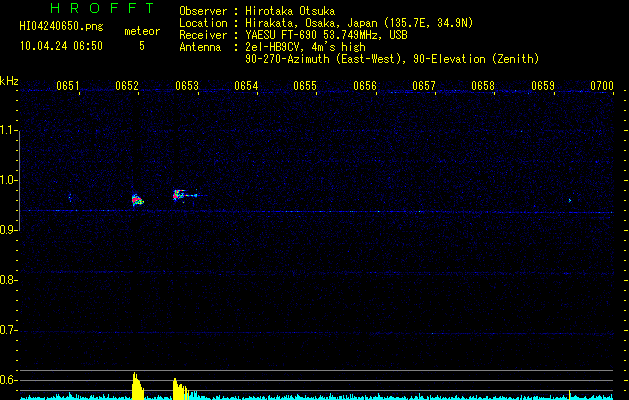Click the meteor echo with tail near 0653
This screenshot has width=629, height=400.
click(x=185, y=195)
